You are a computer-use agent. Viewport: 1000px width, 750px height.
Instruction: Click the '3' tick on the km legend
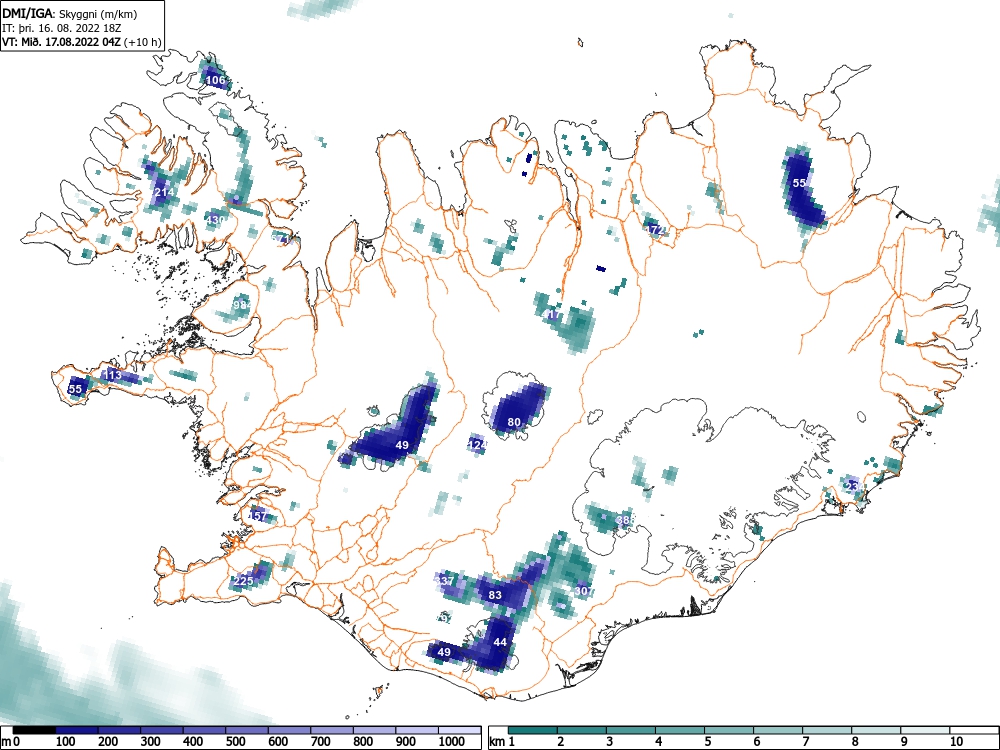click(x=610, y=742)
